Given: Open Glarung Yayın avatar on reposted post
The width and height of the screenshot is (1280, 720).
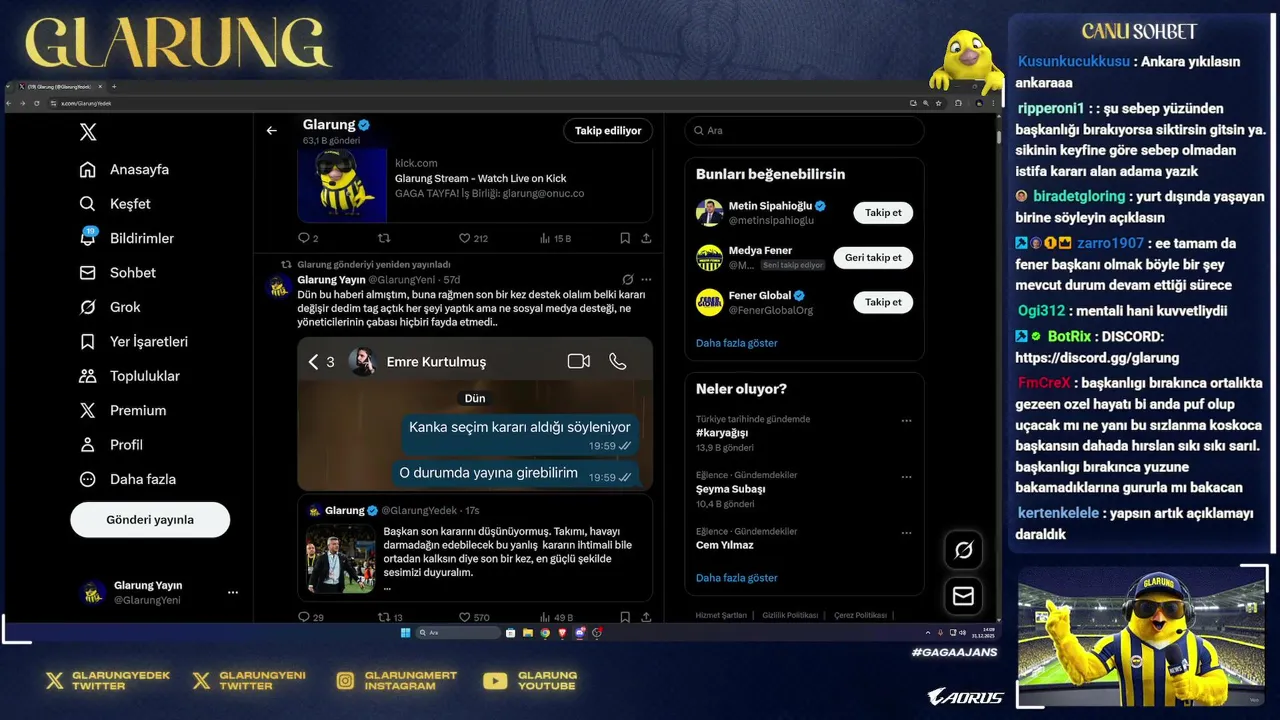Looking at the screenshot, I should click(278, 288).
